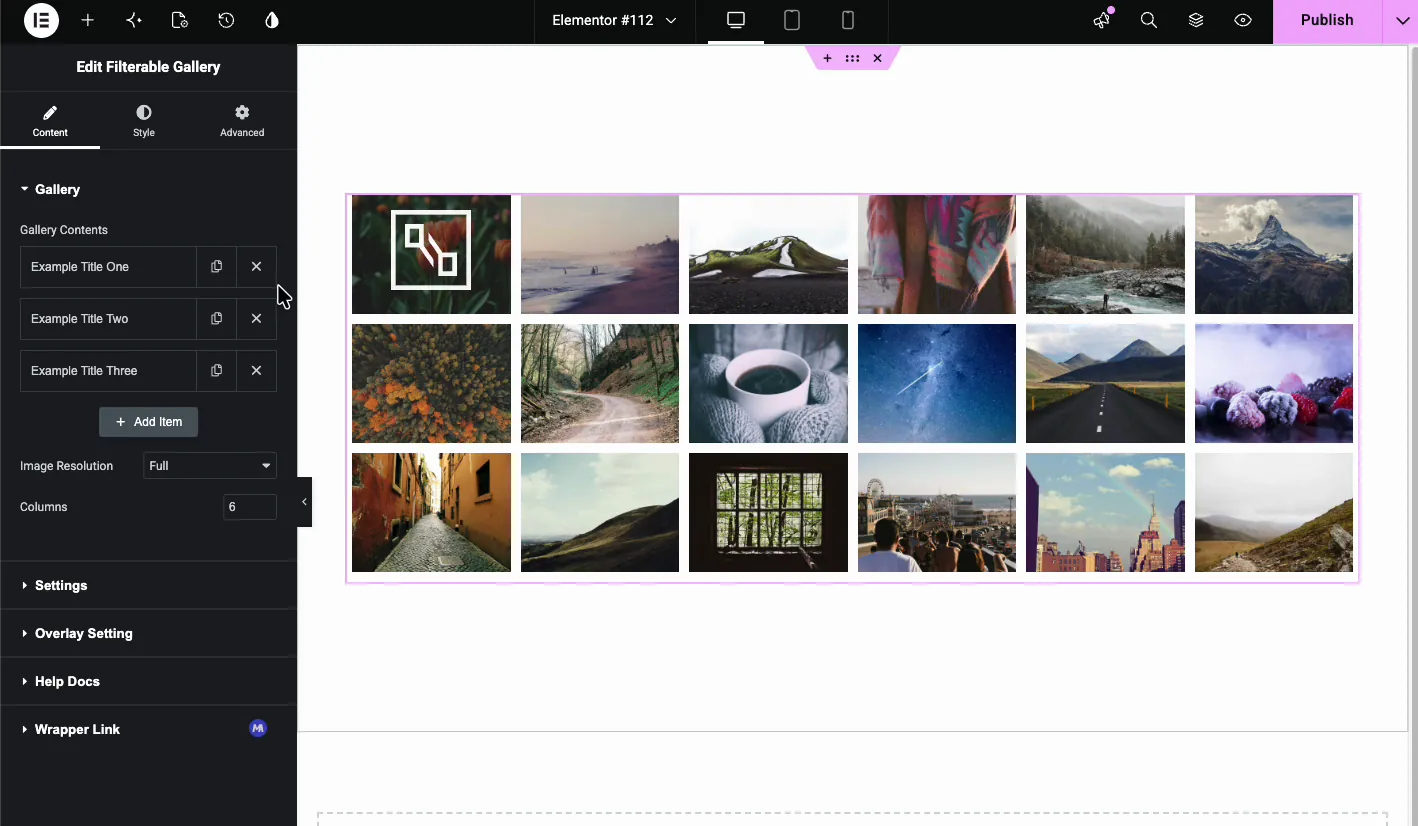This screenshot has width=1418, height=826.
Task: Select the aerial autumn trees thumbnail
Action: click(431, 383)
